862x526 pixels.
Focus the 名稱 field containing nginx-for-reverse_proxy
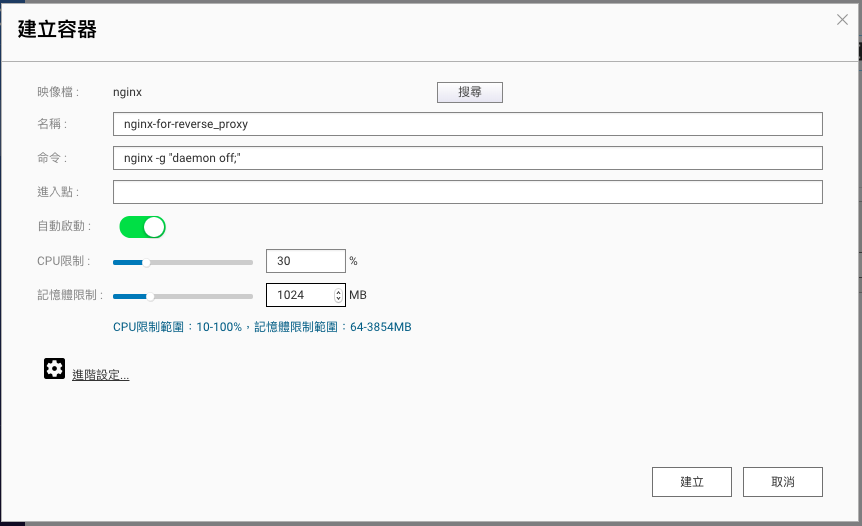click(x=467, y=124)
